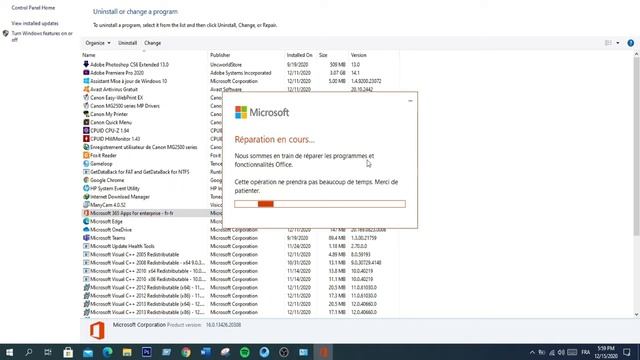Open Microsoft Edge from taskbar
This screenshot has width=640, height=360.
point(107,352)
